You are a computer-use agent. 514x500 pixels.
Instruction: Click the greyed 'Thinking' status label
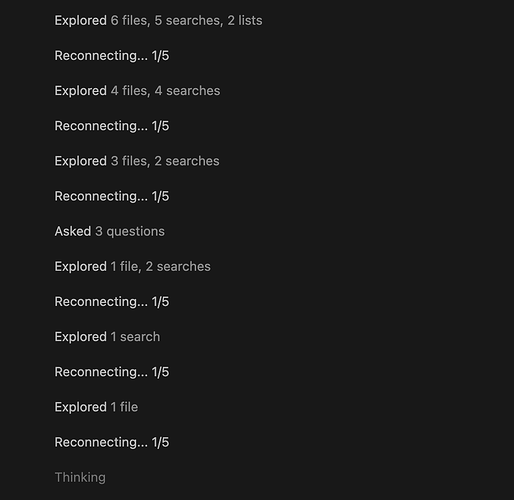pos(80,477)
